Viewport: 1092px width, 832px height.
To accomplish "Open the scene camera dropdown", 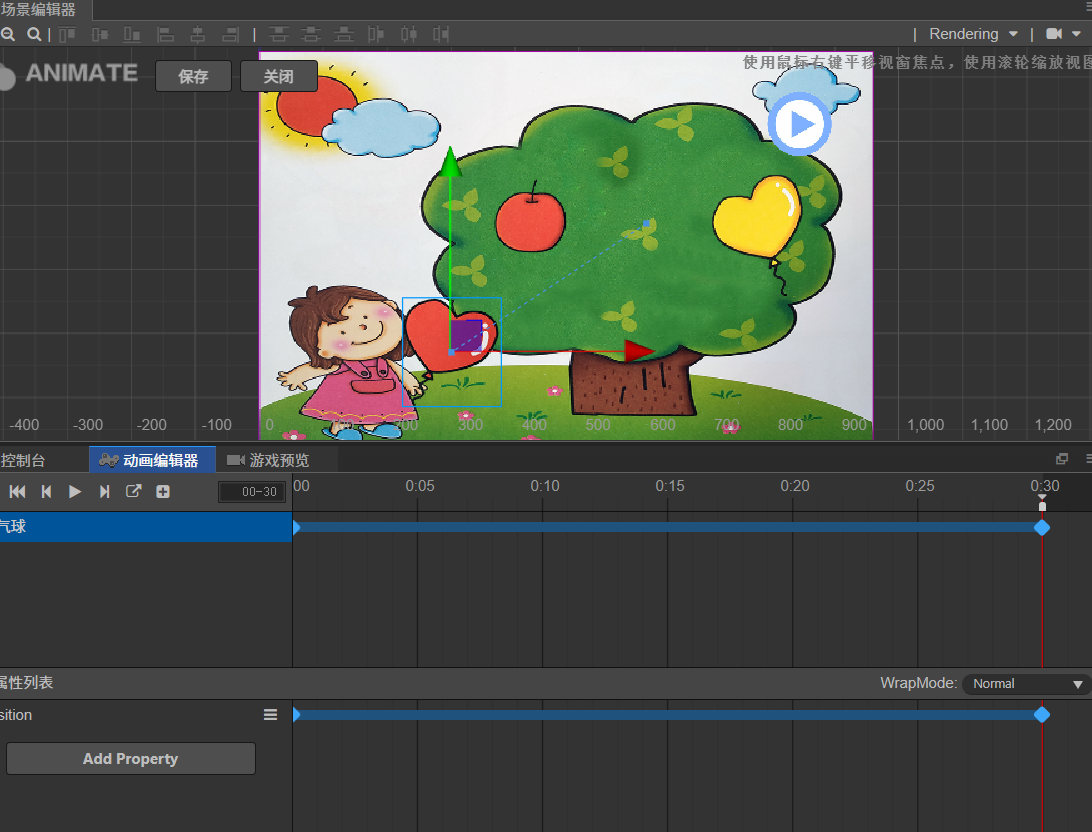I will pyautogui.click(x=1063, y=34).
